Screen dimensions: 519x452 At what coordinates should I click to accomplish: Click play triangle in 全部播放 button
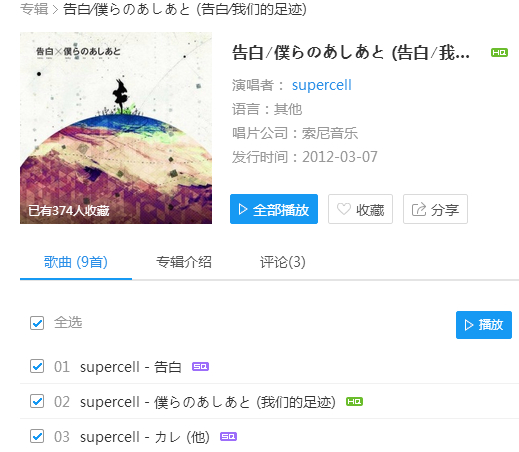243,209
